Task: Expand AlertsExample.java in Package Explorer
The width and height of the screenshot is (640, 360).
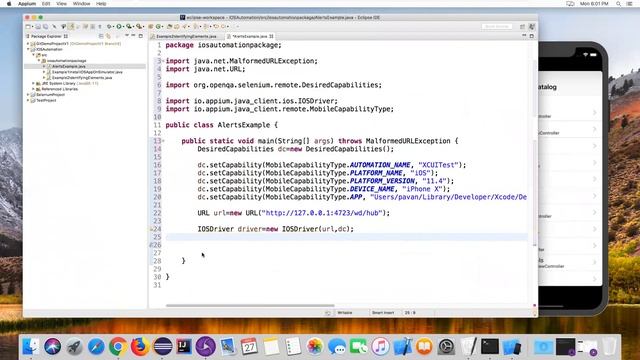Action: click(x=44, y=66)
